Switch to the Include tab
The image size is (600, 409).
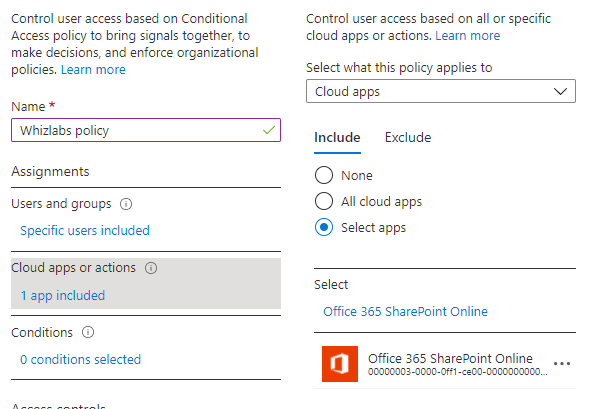tap(337, 137)
